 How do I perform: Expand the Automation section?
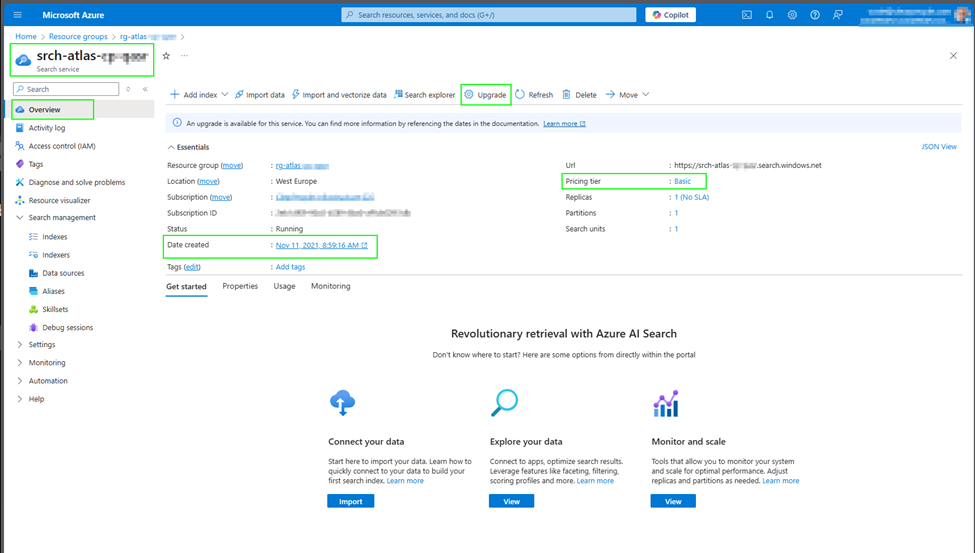click(x=19, y=381)
